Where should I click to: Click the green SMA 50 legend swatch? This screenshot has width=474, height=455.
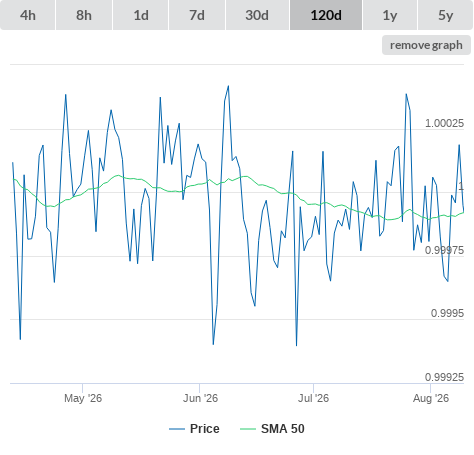[248, 429]
